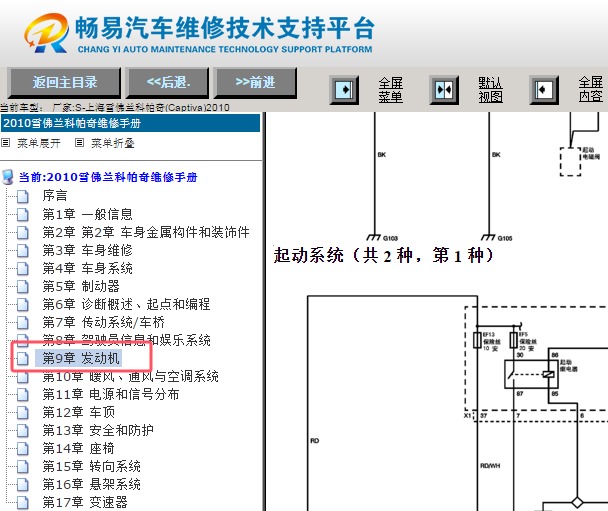Open 第1章 一般信息
The width and height of the screenshot is (608, 511).
87,214
